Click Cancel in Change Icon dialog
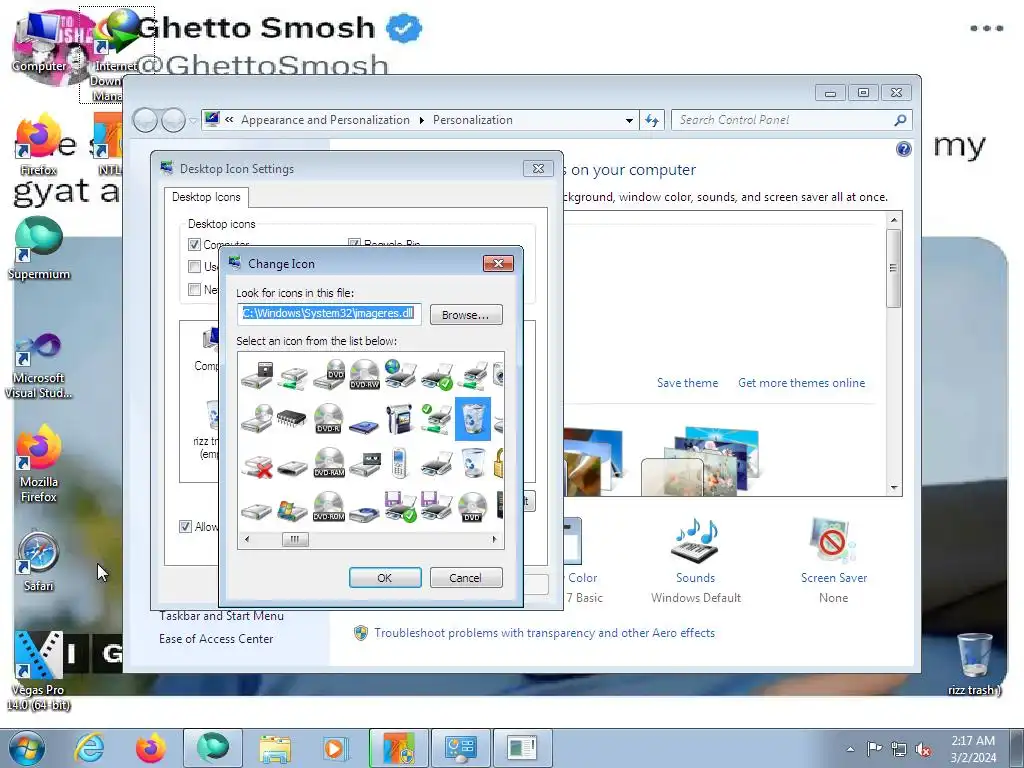Viewport: 1024px width, 768px height. click(466, 577)
